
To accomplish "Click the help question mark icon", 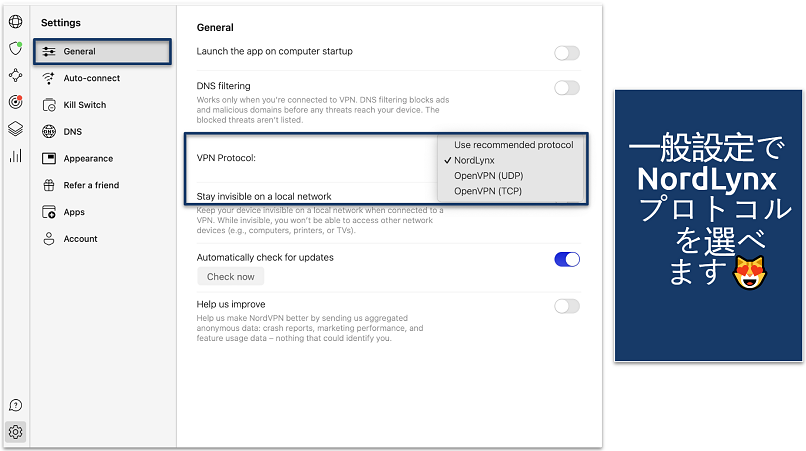I will pyautogui.click(x=15, y=405).
